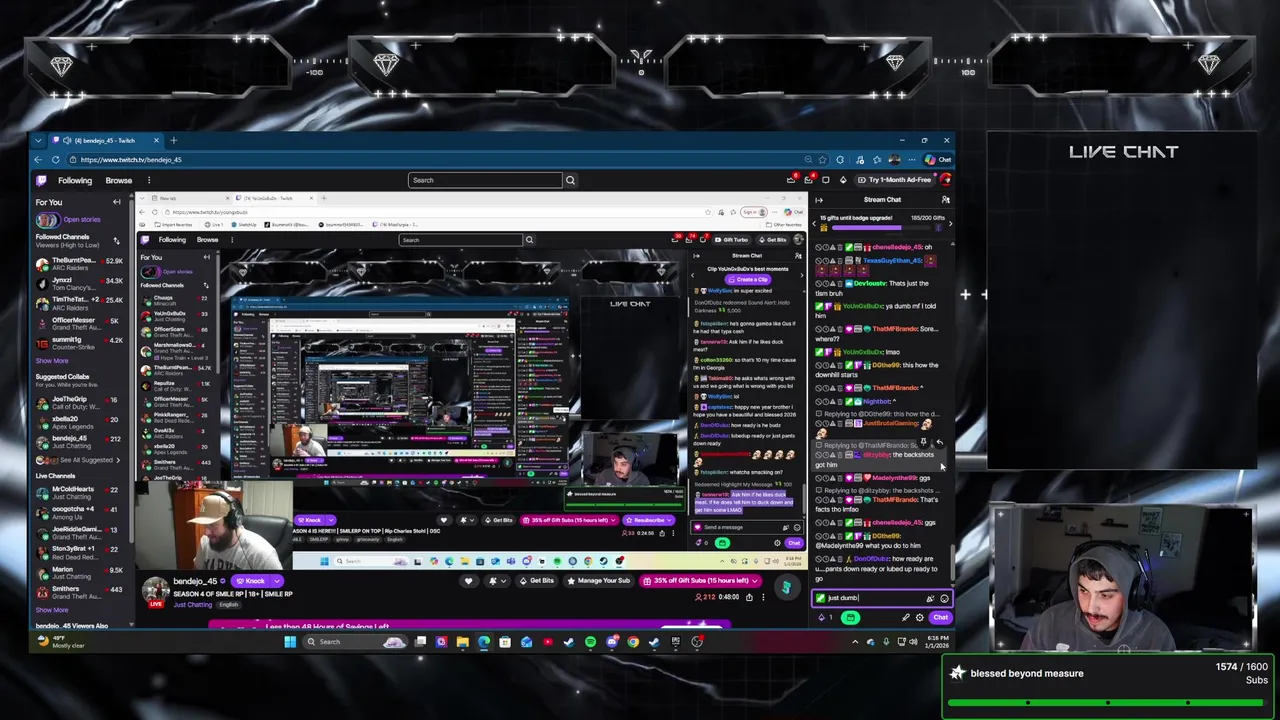1280x720 pixels.
Task: Share the stream via share icon
Action: [749, 597]
